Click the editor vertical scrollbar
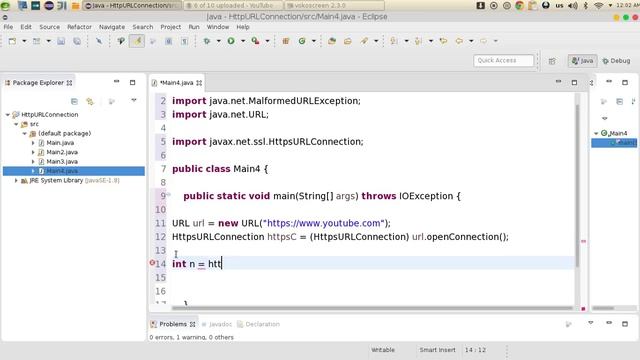Screen dimensions: 640x360 coord(577,186)
